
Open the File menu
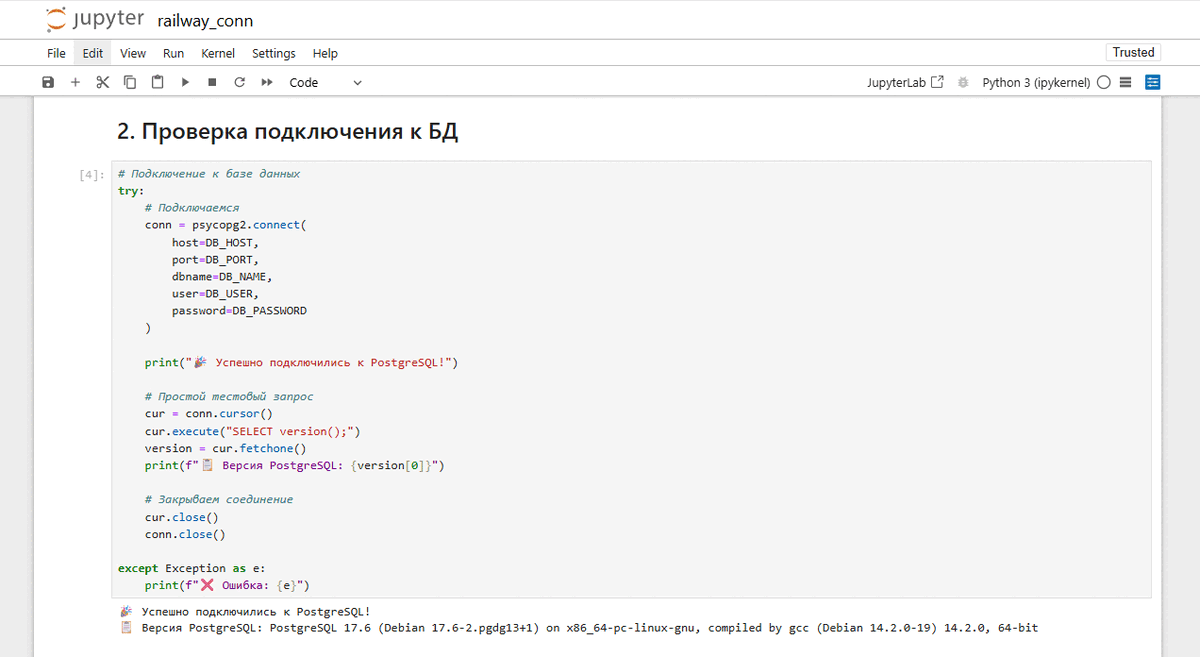click(x=56, y=53)
